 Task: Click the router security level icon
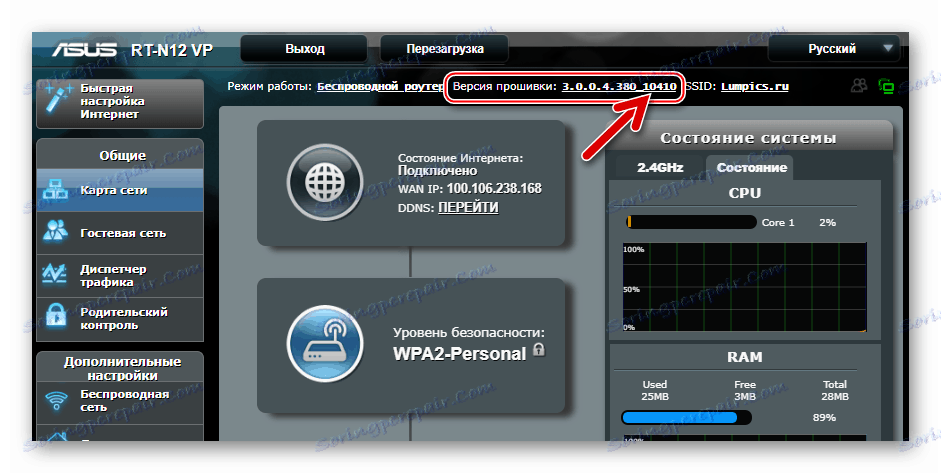(x=325, y=344)
